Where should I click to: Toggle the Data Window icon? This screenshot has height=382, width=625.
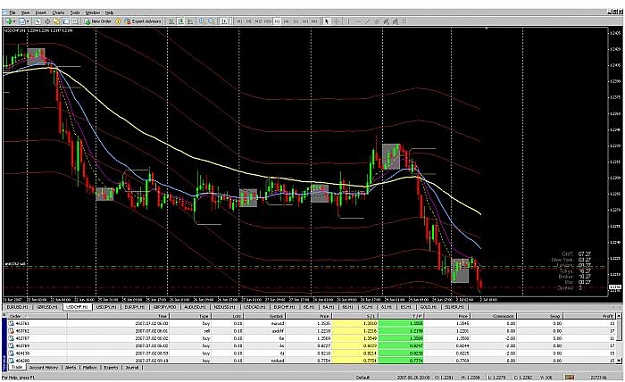[47, 21]
